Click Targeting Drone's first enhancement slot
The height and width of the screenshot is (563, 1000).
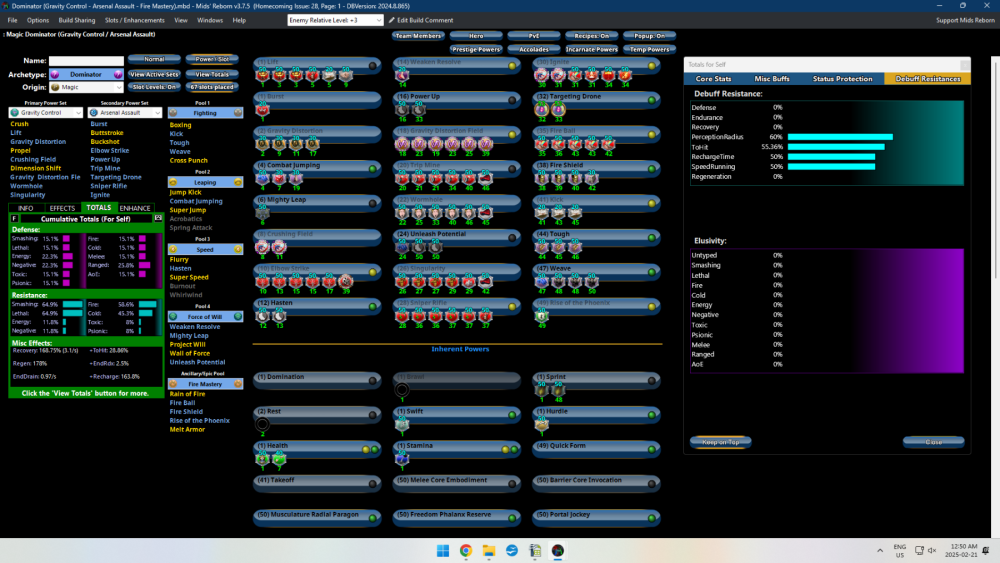point(541,110)
